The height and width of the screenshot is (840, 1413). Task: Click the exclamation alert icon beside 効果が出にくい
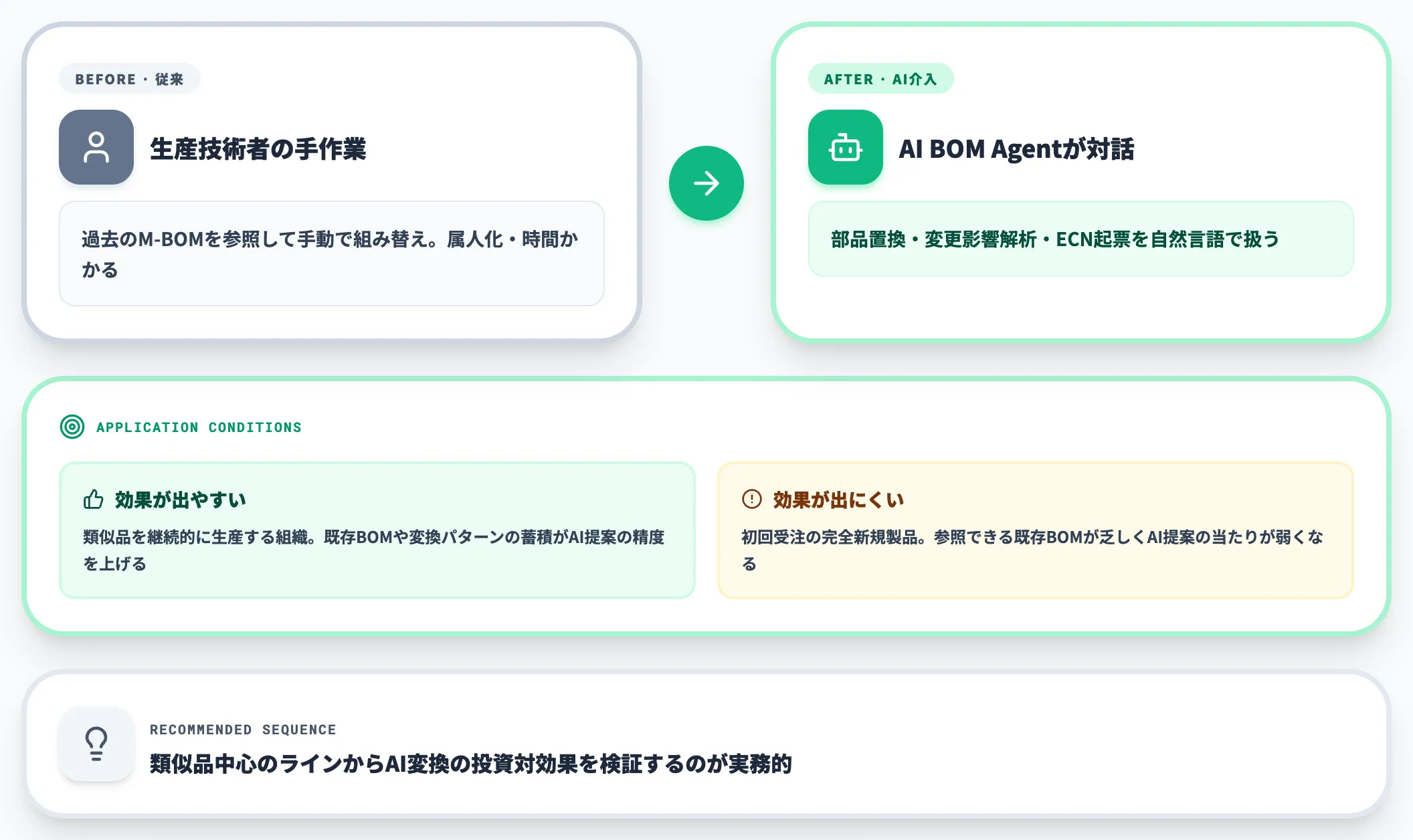[x=752, y=499]
